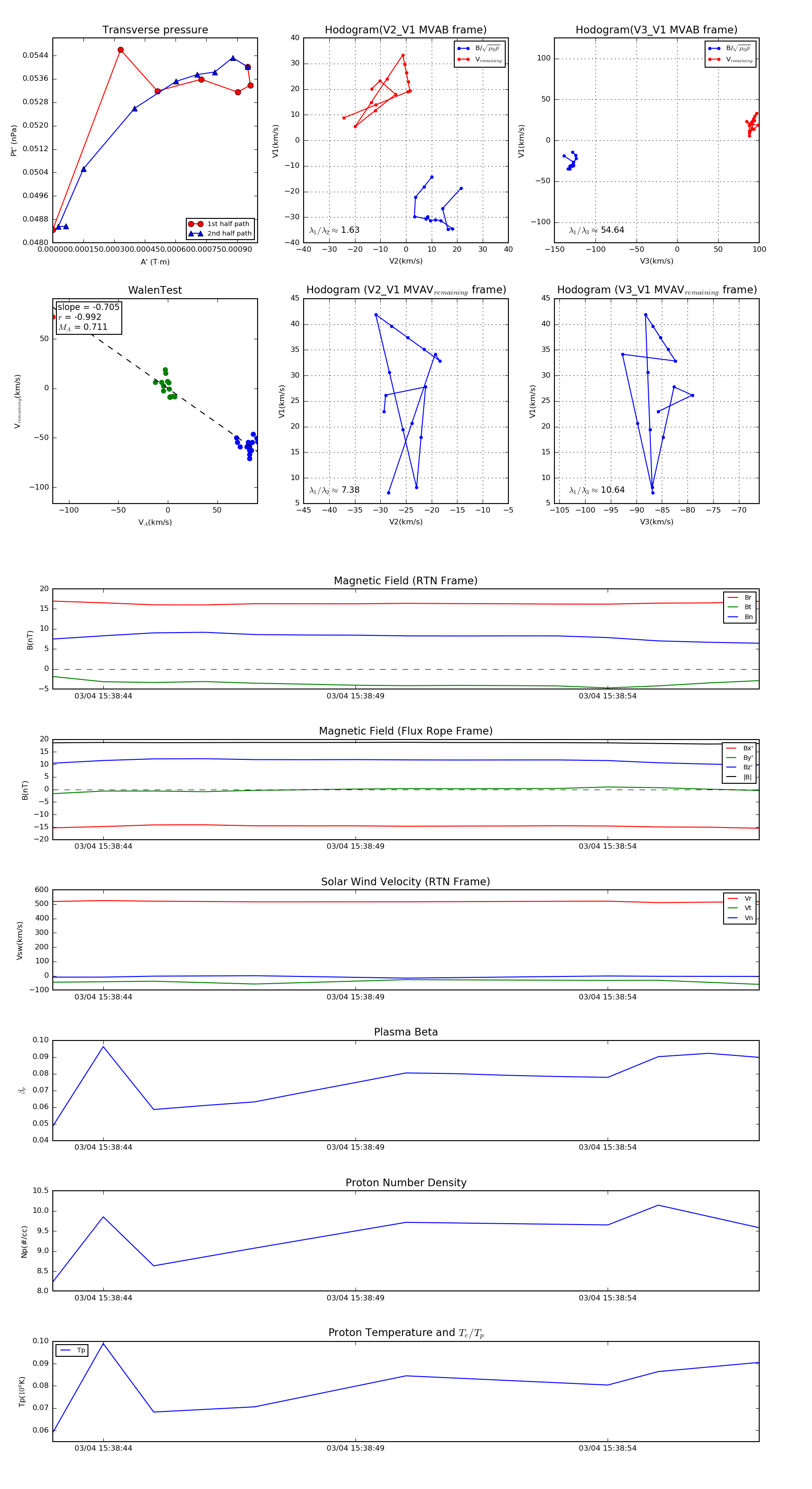The width and height of the screenshot is (812, 1489).
Task: Click the "1st half path" legend entry
Action: pyautogui.click(x=220, y=224)
